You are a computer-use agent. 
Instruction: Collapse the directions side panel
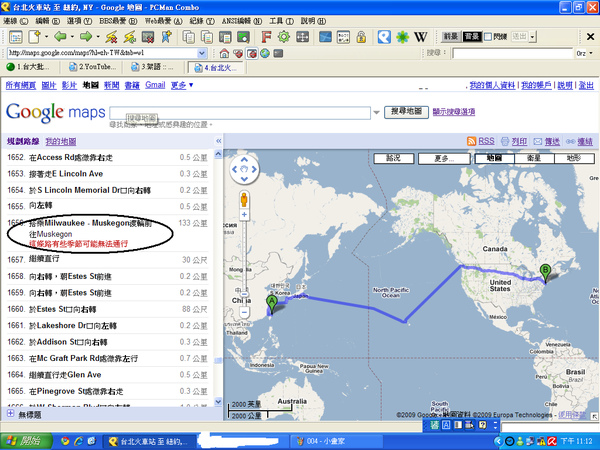tap(218, 141)
